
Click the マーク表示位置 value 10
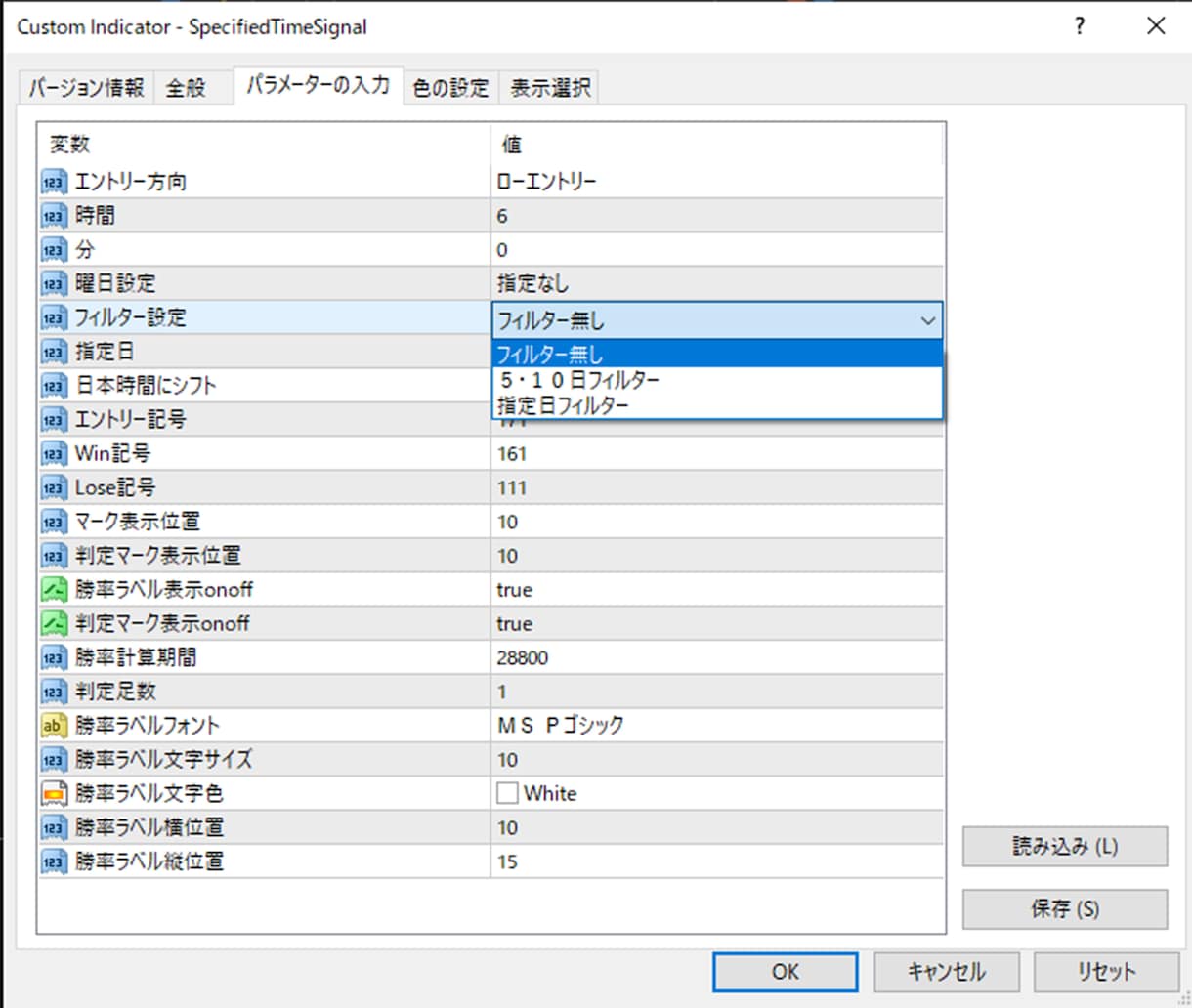[x=507, y=523]
